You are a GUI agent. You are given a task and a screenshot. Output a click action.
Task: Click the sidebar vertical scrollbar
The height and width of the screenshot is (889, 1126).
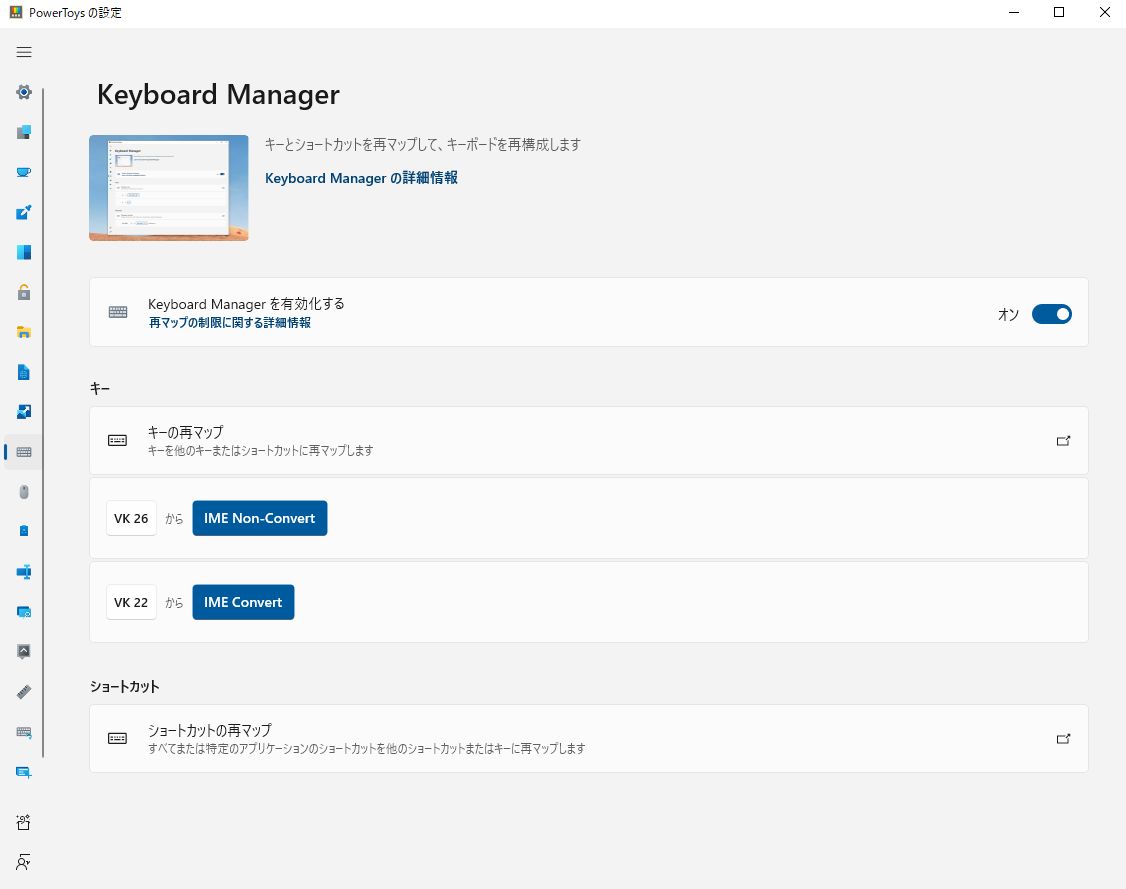(43, 422)
